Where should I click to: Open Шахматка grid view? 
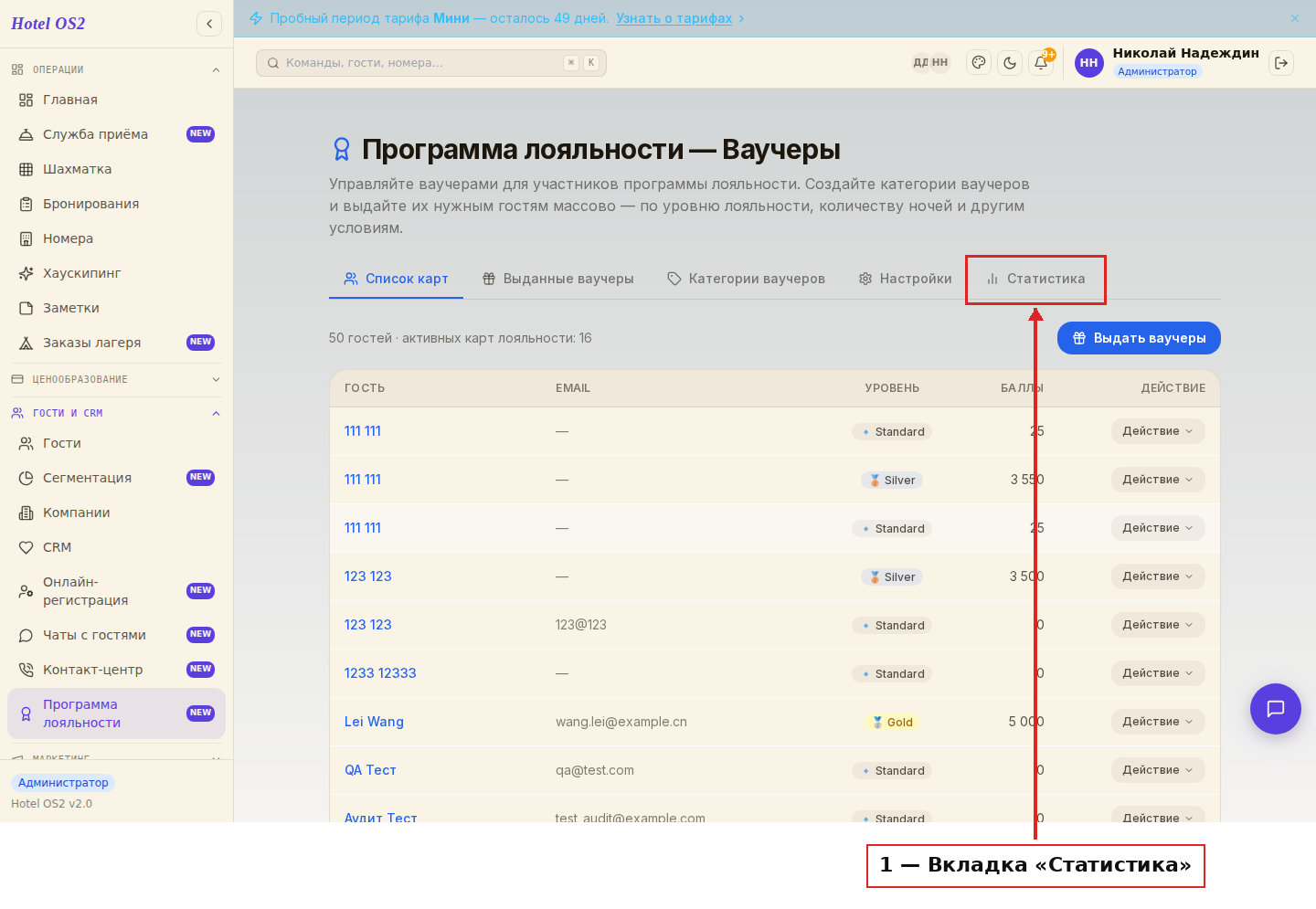(116, 169)
